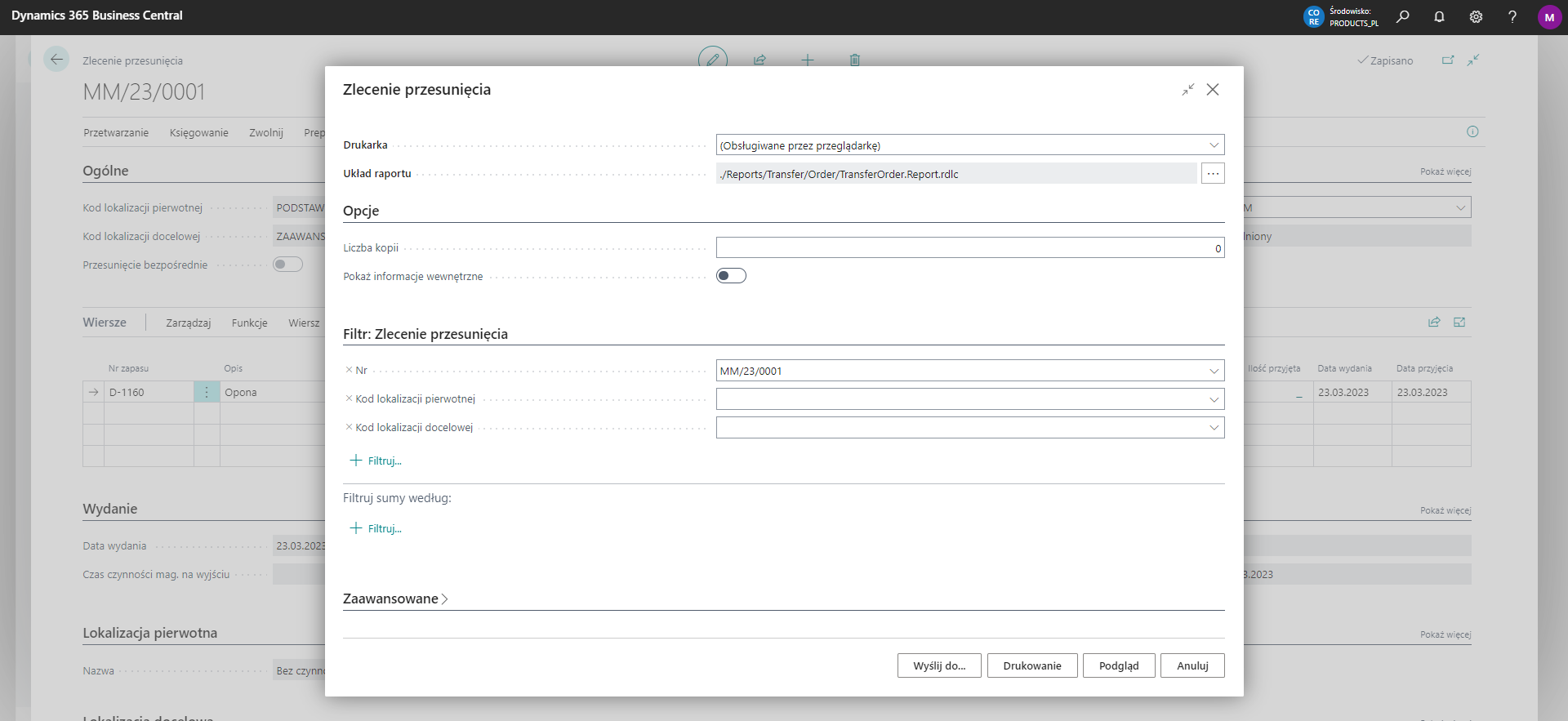This screenshot has height=721, width=1568.
Task: Open the page in a new window icon
Action: (x=1448, y=60)
